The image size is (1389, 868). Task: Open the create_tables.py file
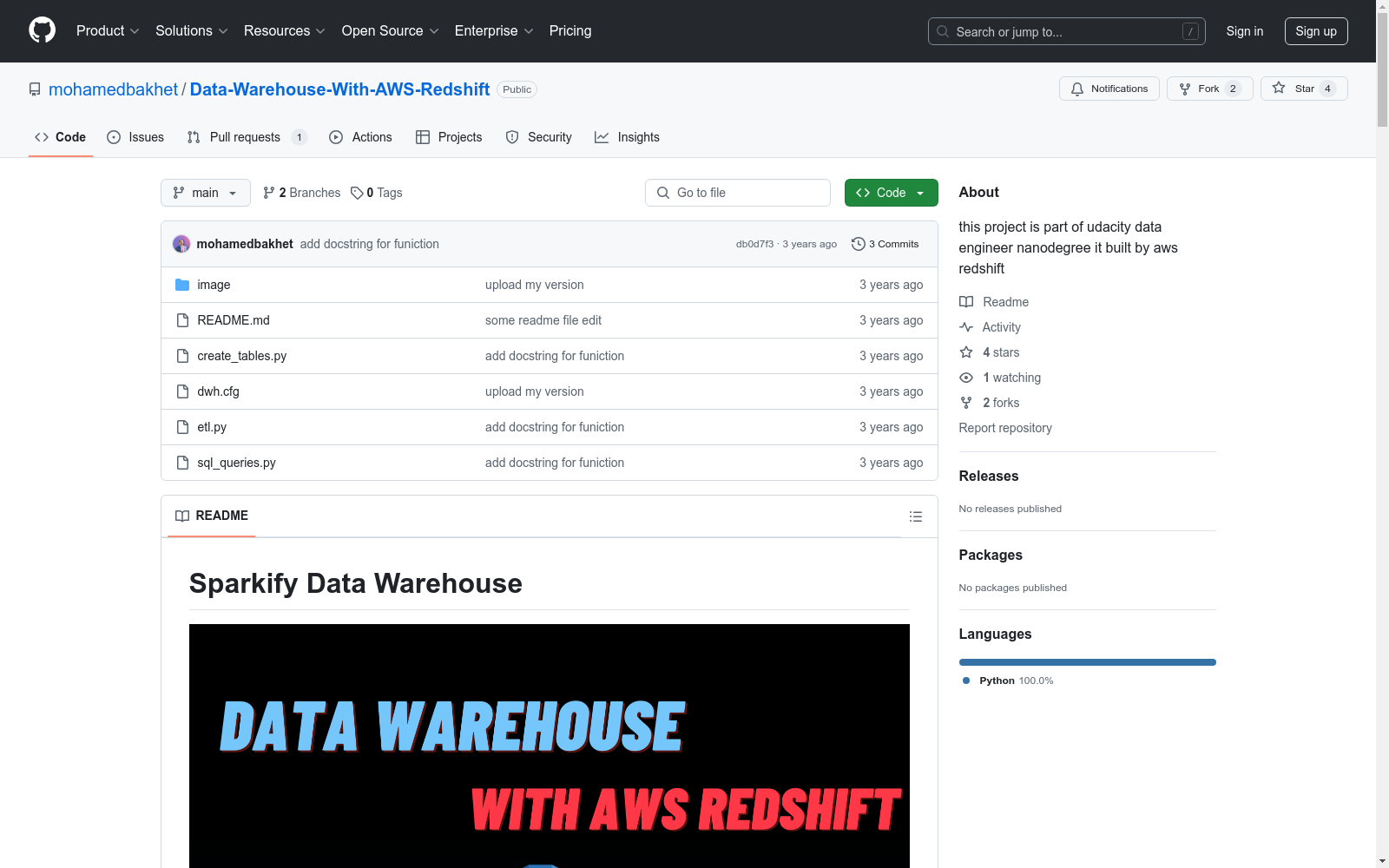pyautogui.click(x=242, y=356)
